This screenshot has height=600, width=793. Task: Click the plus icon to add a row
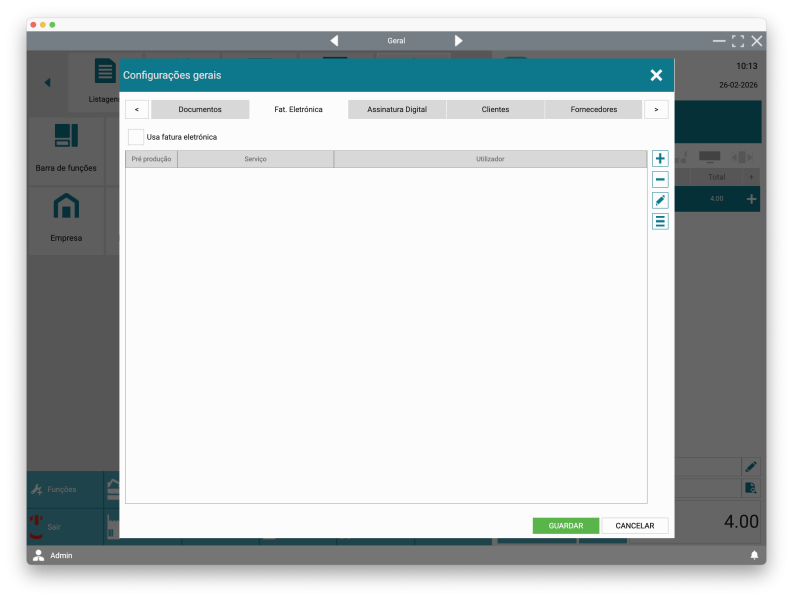coord(660,159)
